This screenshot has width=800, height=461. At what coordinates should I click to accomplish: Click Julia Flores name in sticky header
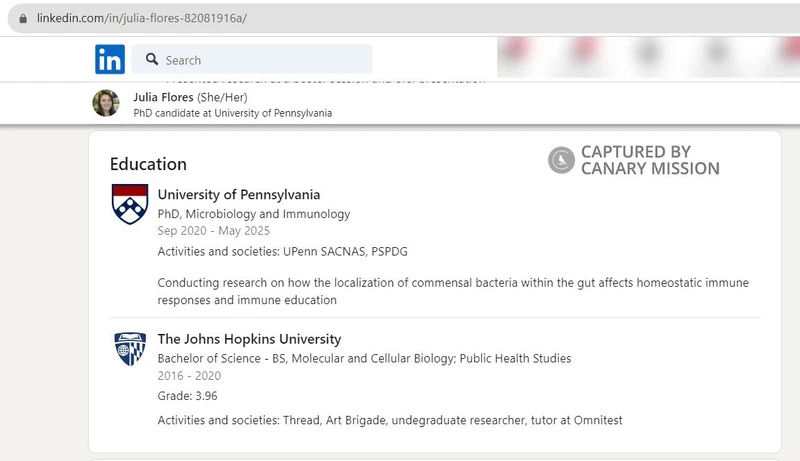tap(163, 97)
